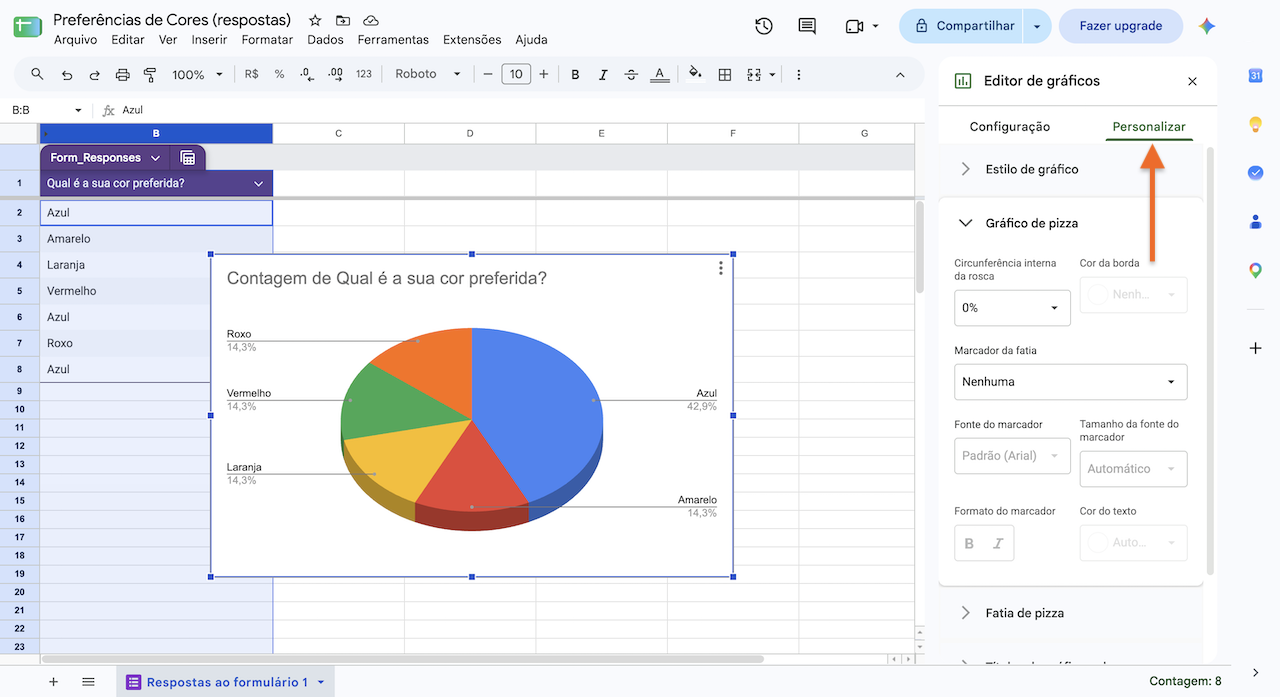
Task: Add a new sheet with plus
Action: (54, 682)
